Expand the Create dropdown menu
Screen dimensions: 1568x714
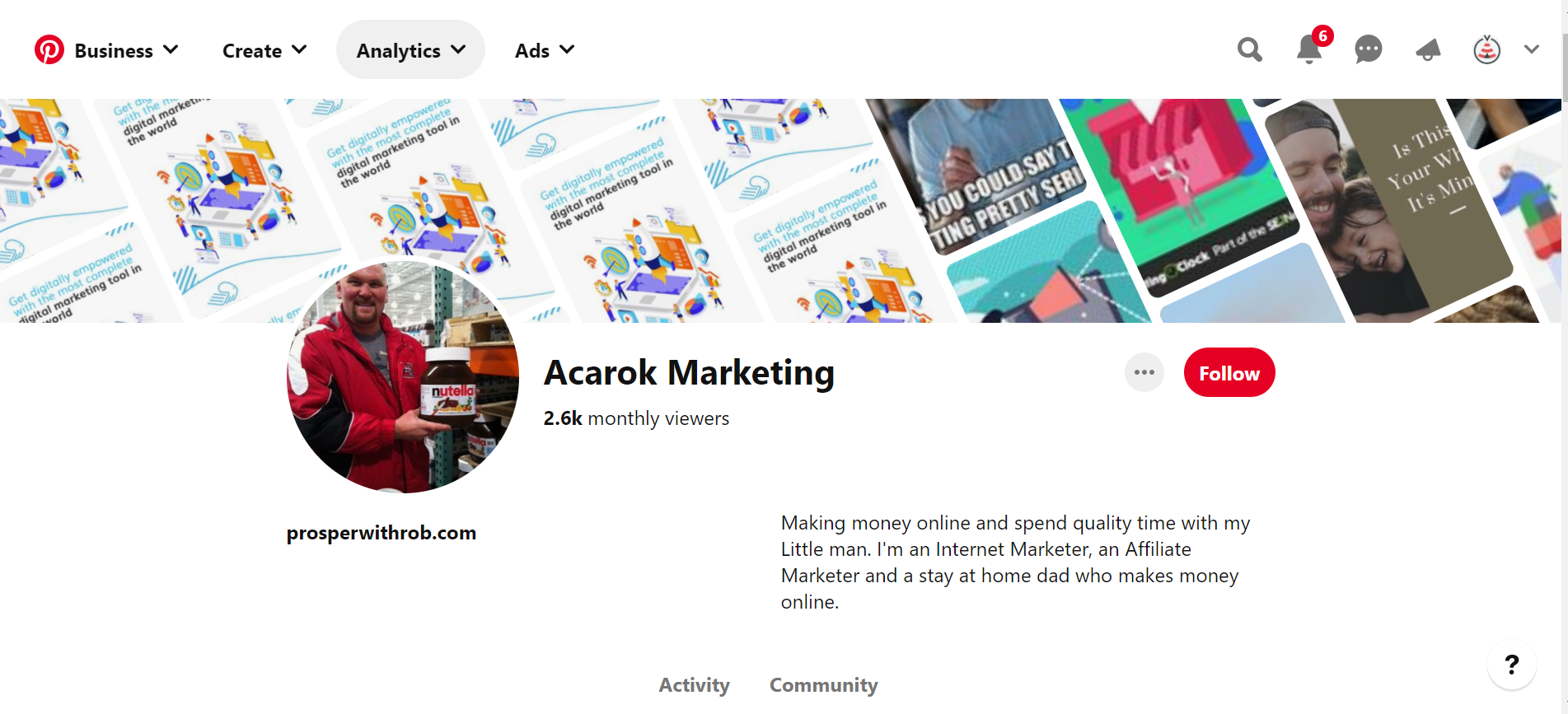point(264,50)
